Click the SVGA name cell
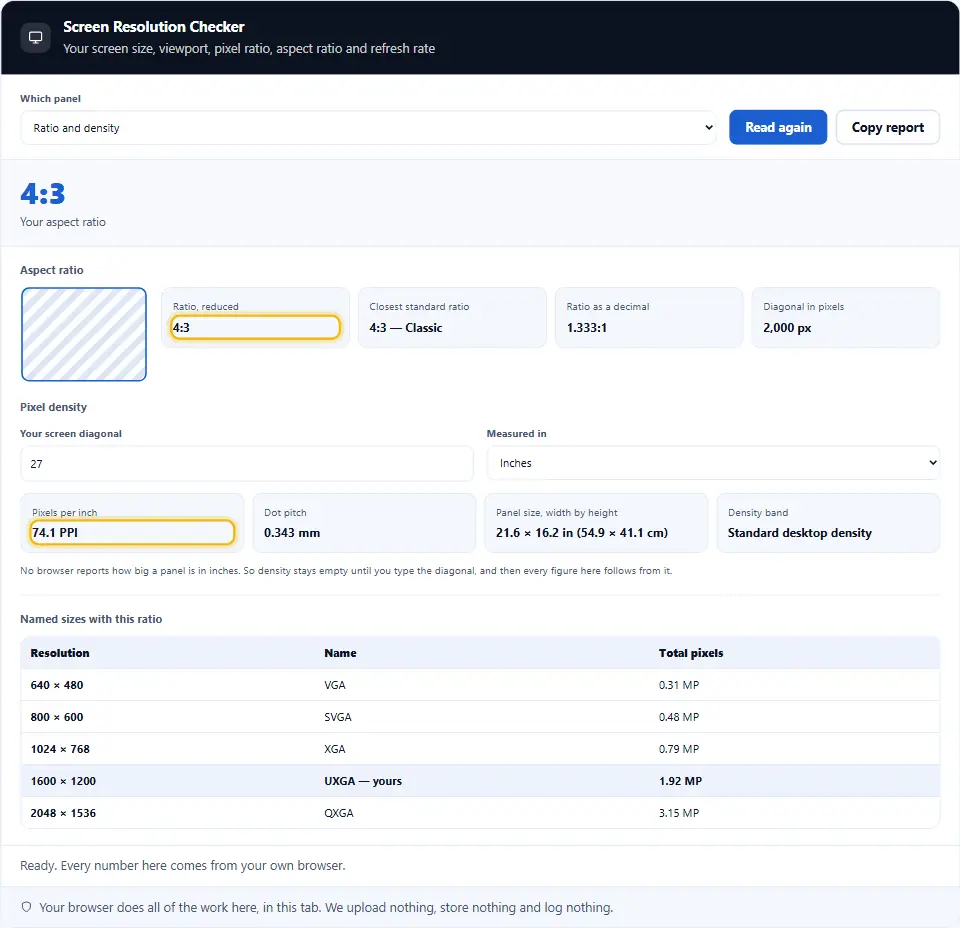Image resolution: width=960 pixels, height=928 pixels. [338, 717]
